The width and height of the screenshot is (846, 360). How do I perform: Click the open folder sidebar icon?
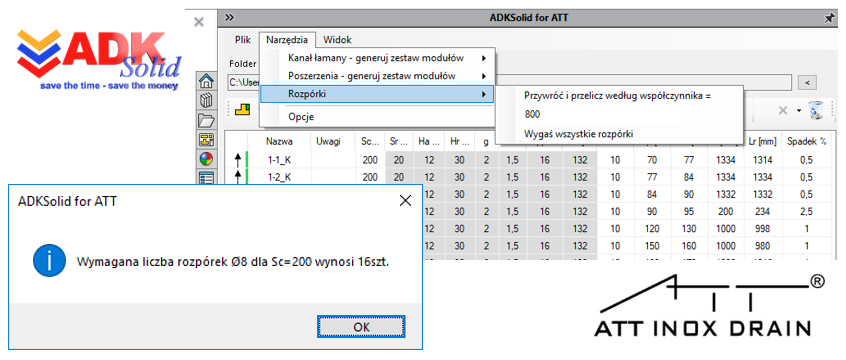point(206,120)
